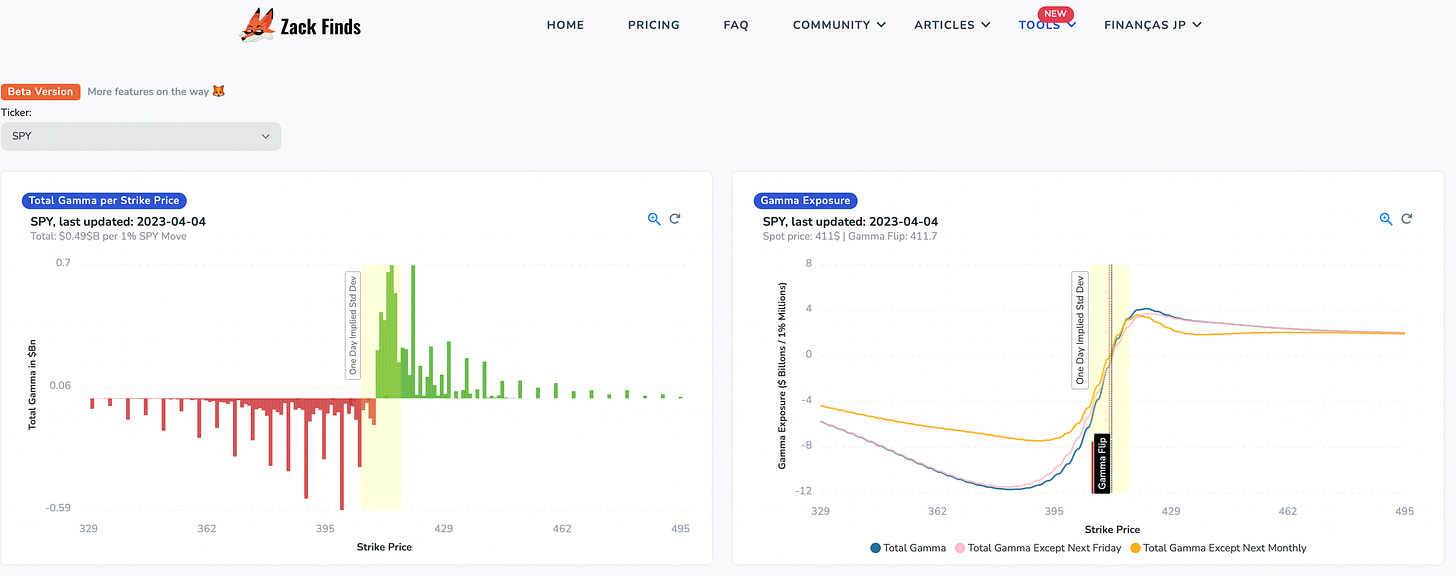
Task: Click 'Total: $0.49$B per 1% SPY Move' text
Action: (x=108, y=236)
